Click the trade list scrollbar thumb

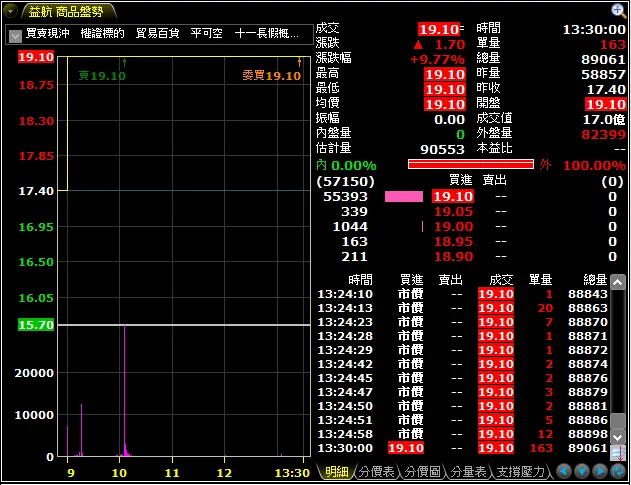pos(618,421)
